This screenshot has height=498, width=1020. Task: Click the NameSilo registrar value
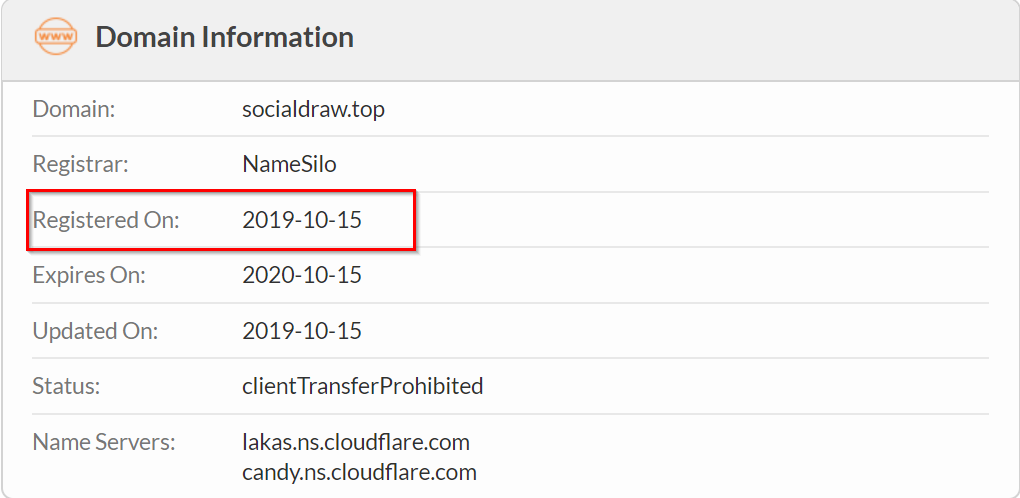pos(289,164)
